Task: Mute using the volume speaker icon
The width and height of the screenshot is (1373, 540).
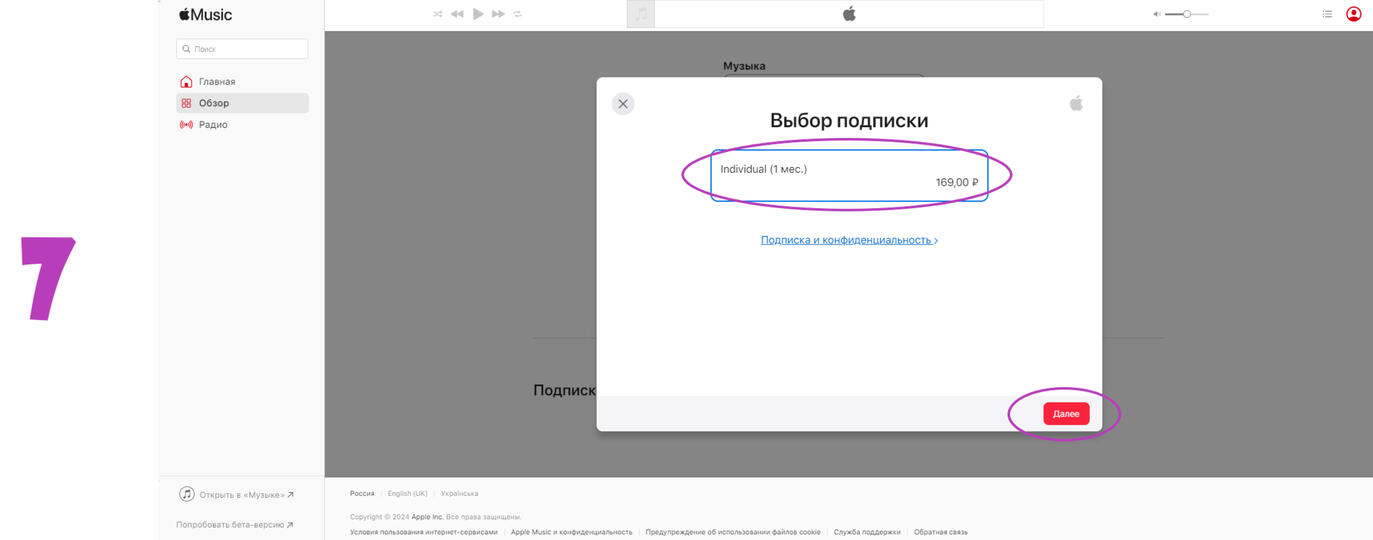Action: [x=1156, y=14]
